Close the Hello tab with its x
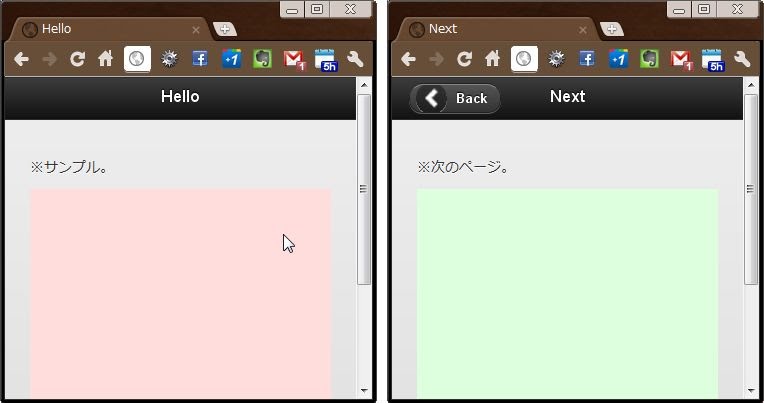This screenshot has width=764, height=403. (196, 30)
